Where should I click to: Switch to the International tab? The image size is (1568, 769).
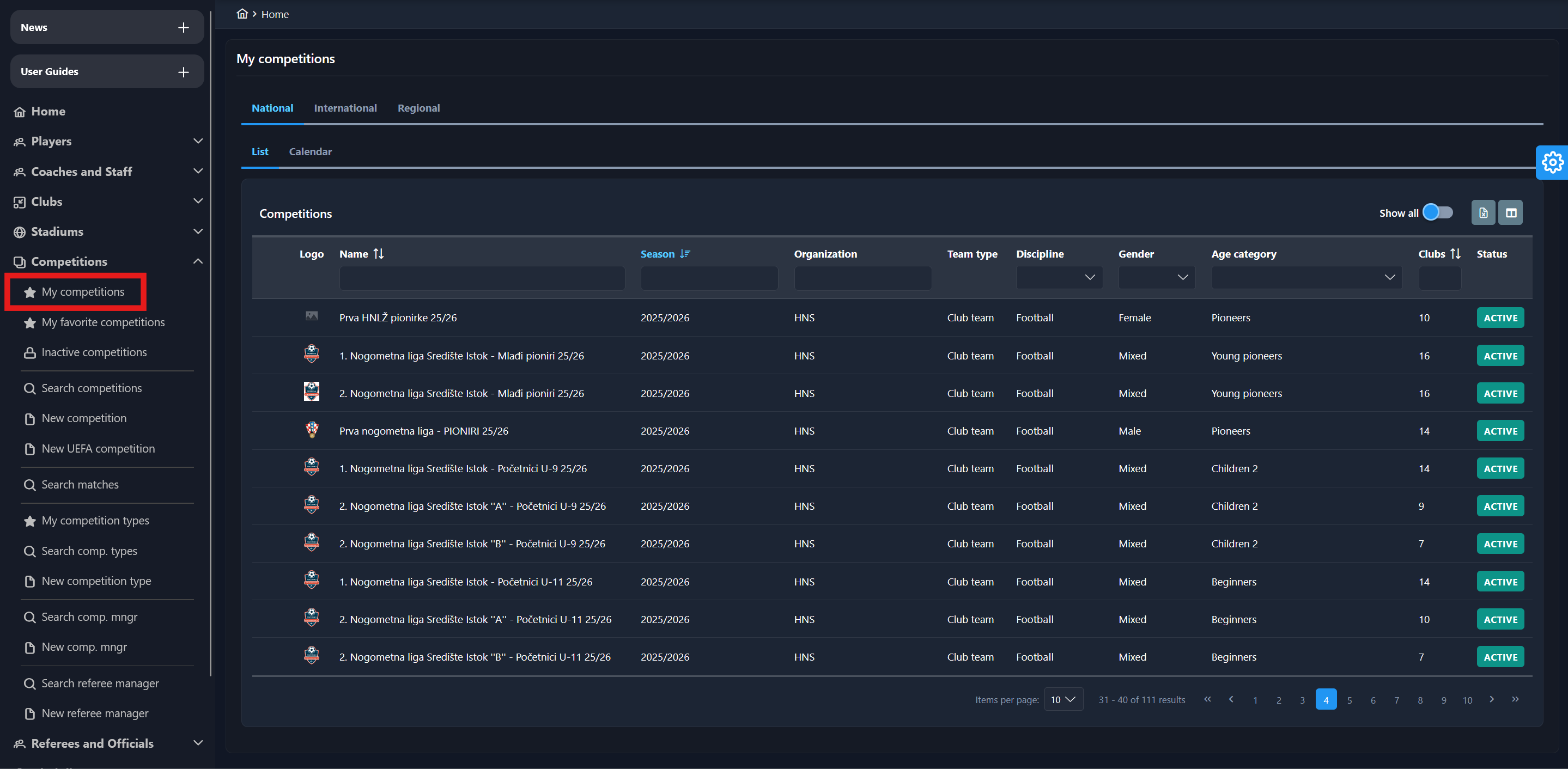point(345,108)
